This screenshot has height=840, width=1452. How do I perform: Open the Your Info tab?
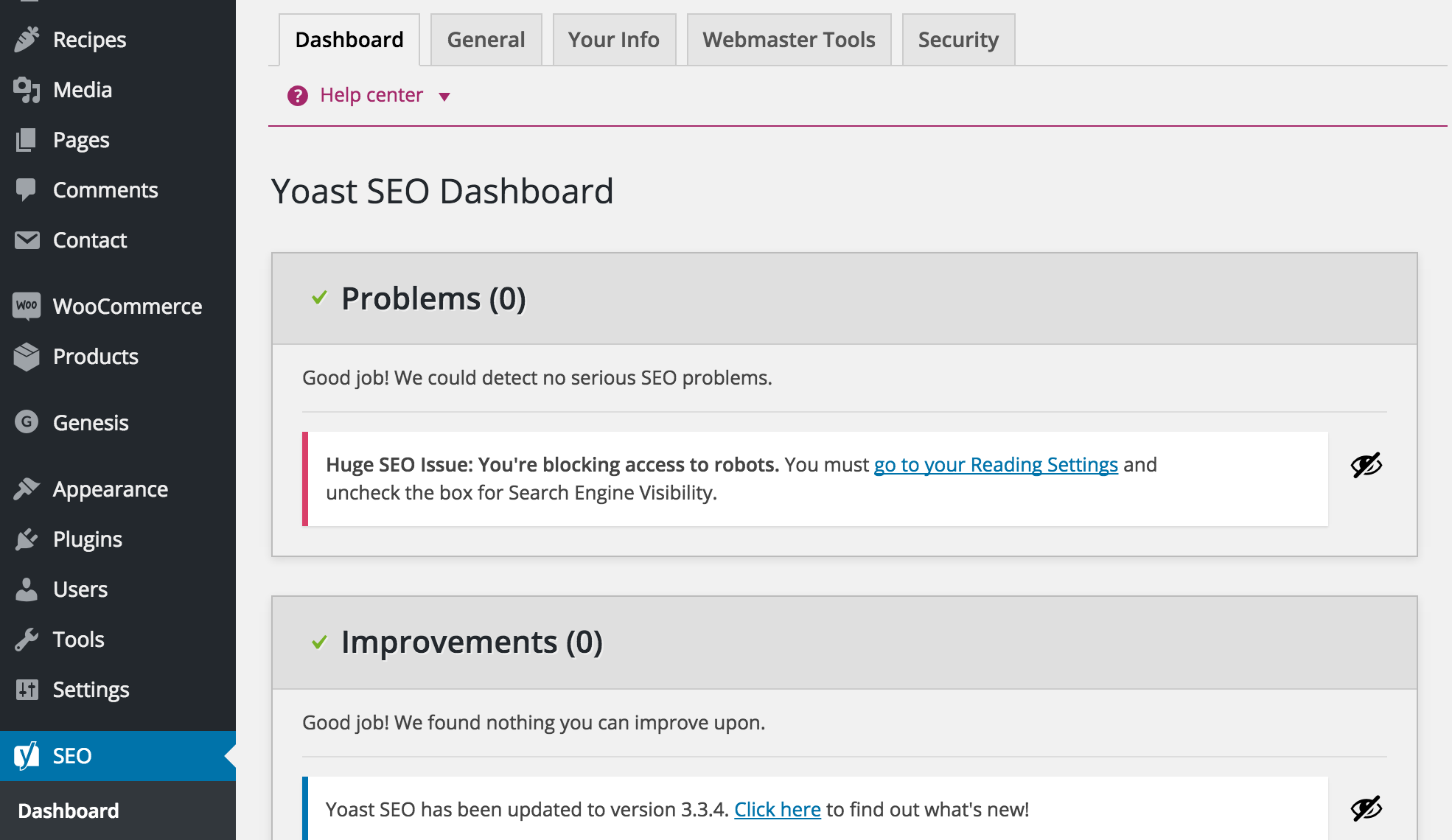click(x=614, y=40)
